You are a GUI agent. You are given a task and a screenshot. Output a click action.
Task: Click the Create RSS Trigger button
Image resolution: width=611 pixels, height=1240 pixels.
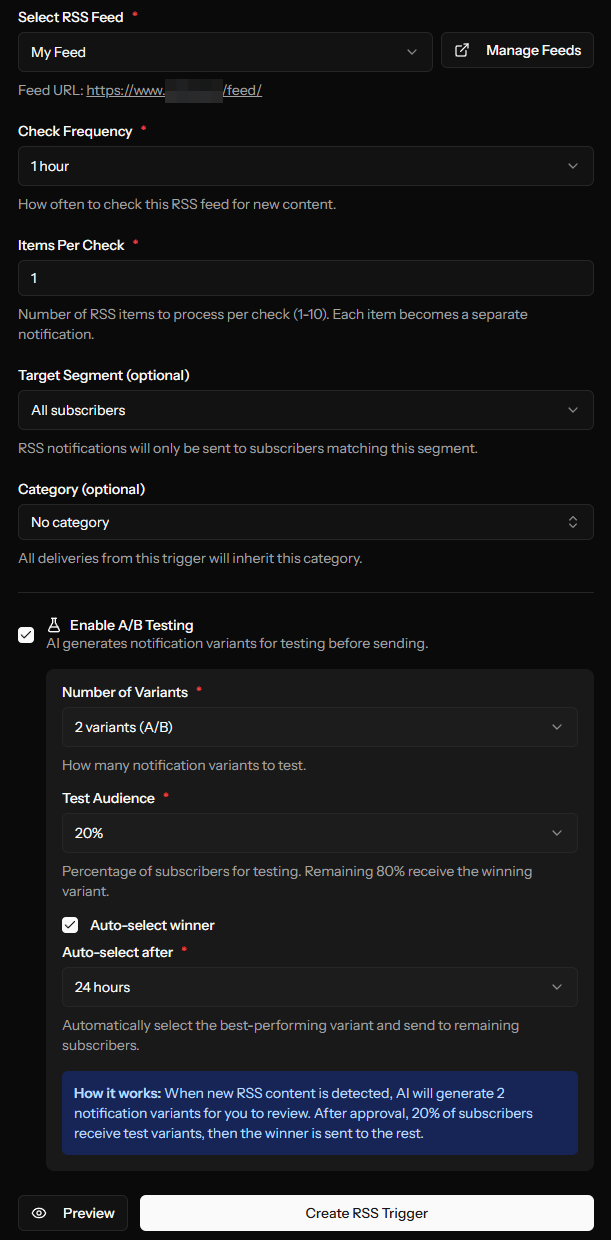[367, 1212]
